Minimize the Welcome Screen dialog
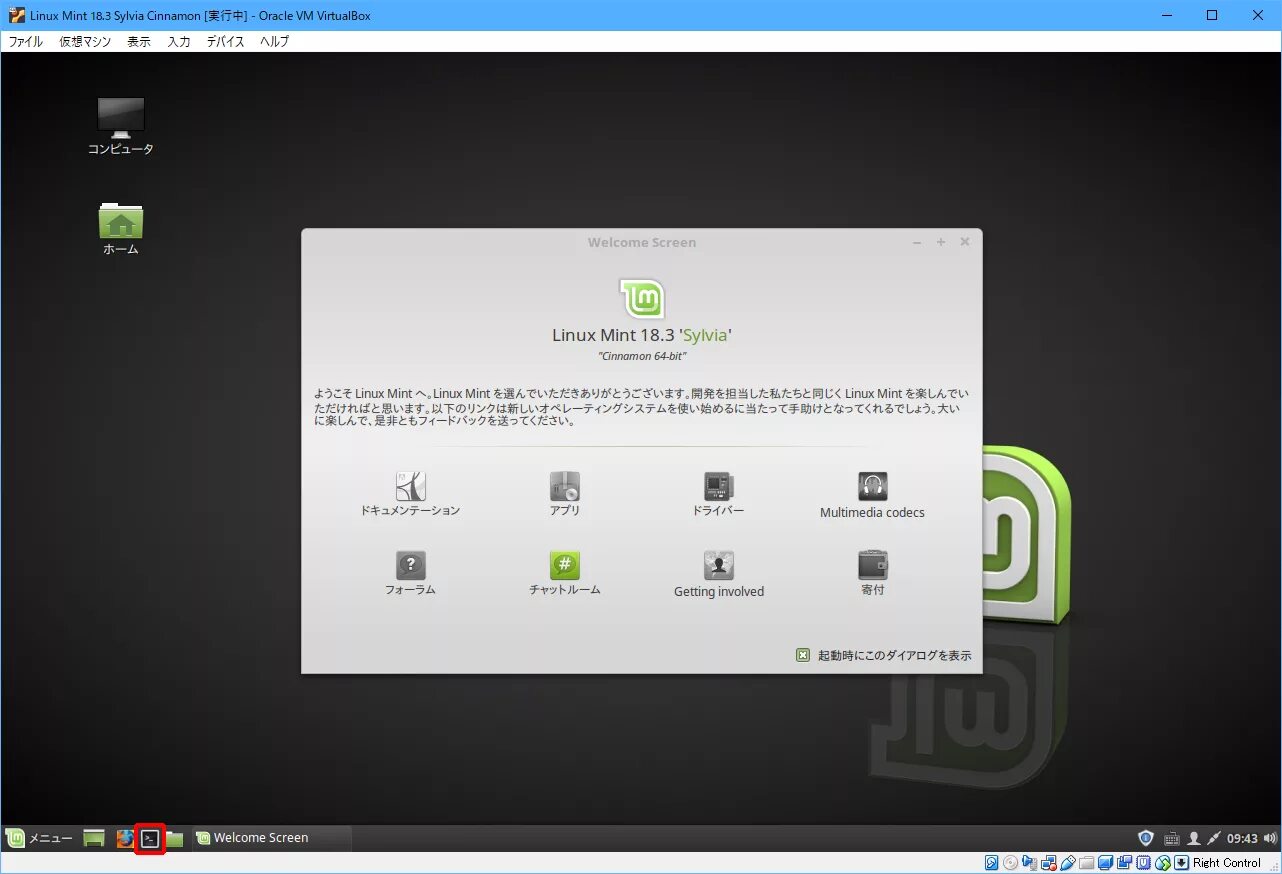 pyautogui.click(x=917, y=242)
